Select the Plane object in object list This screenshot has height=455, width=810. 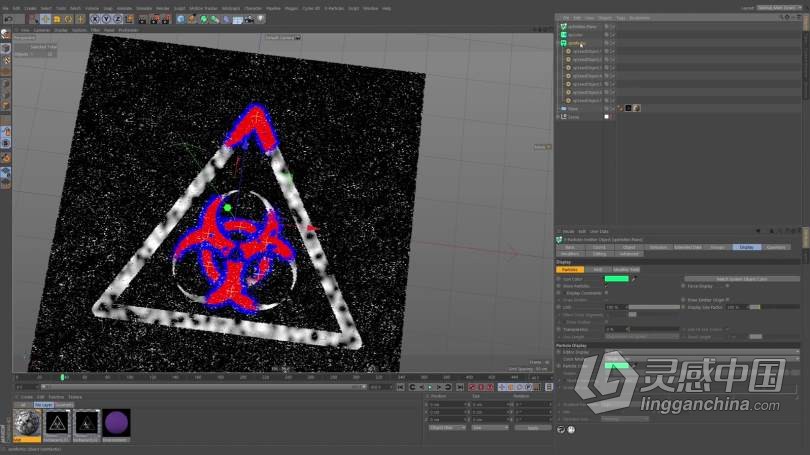click(x=573, y=108)
